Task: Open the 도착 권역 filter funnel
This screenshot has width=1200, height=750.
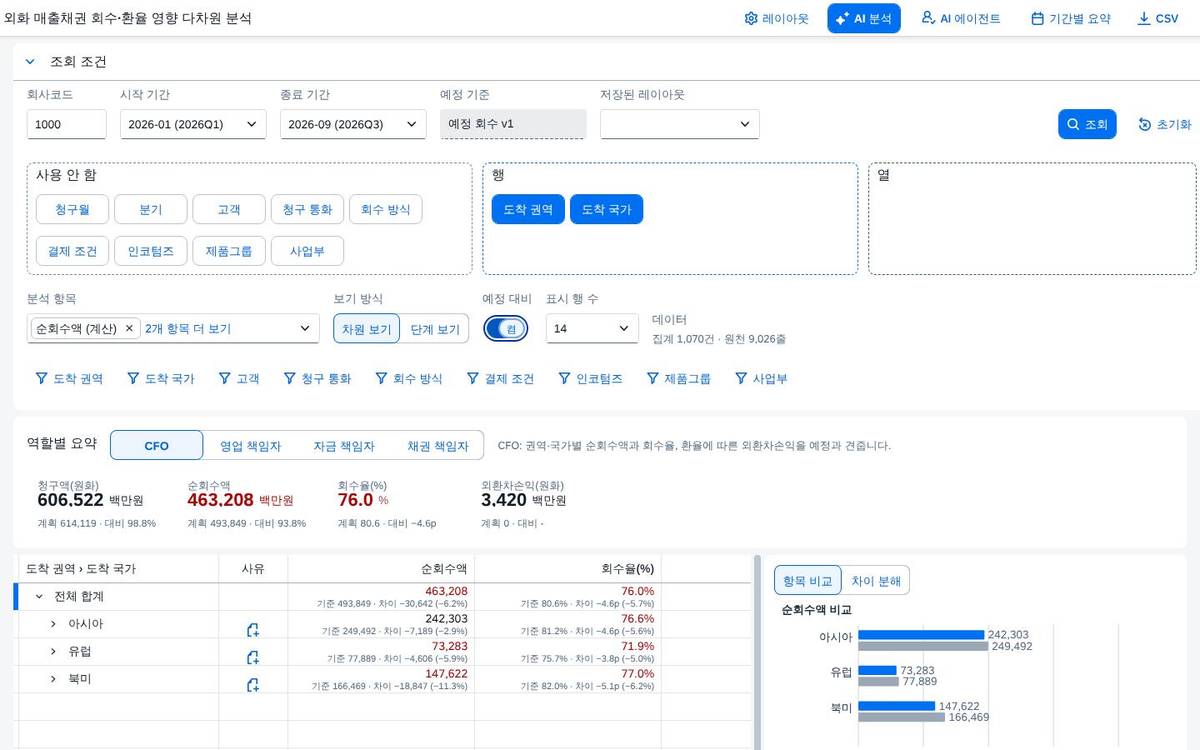Action: (x=69, y=379)
